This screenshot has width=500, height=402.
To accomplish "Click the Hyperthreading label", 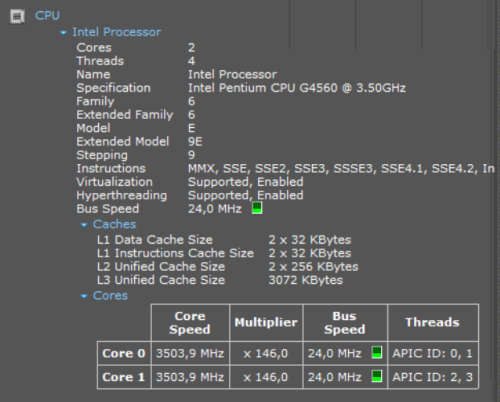I will (x=122, y=195).
